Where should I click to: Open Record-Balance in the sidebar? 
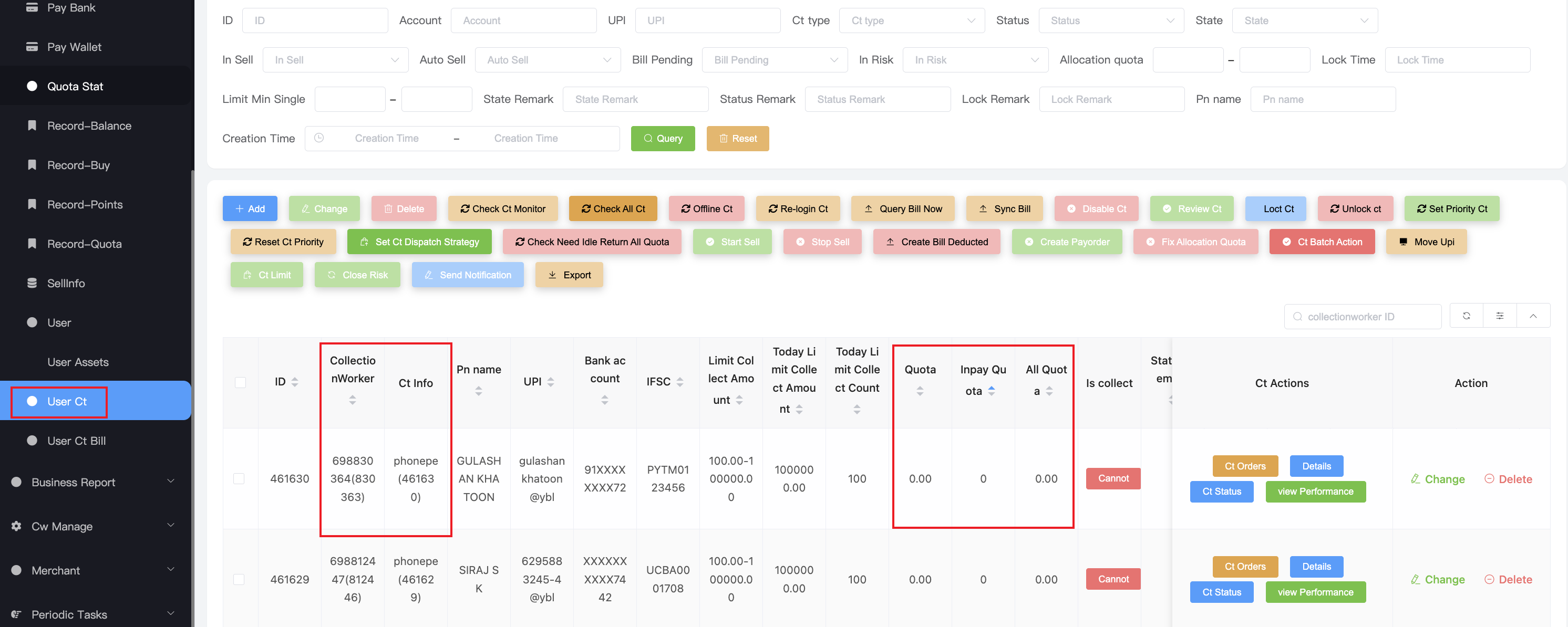pyautogui.click(x=89, y=126)
